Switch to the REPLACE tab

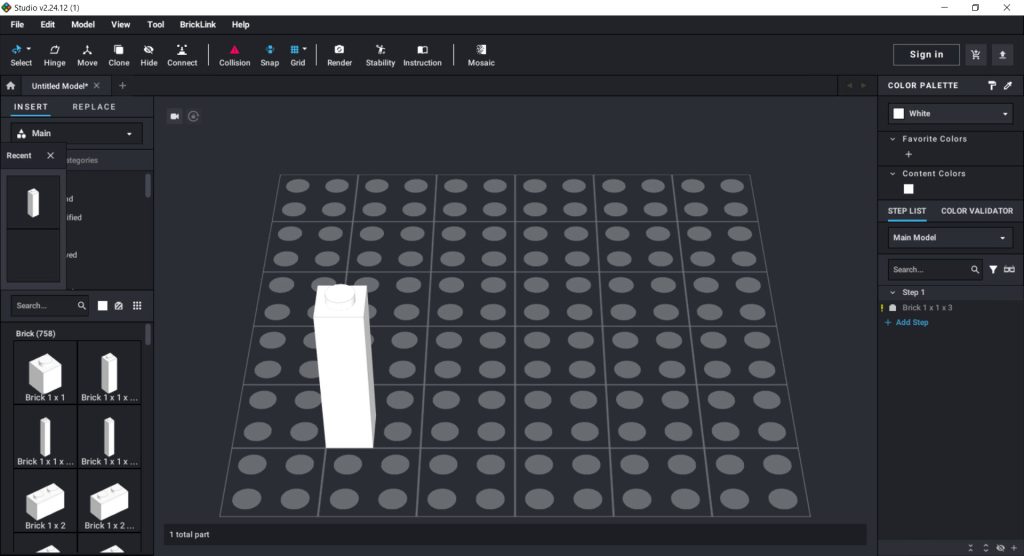[94, 106]
